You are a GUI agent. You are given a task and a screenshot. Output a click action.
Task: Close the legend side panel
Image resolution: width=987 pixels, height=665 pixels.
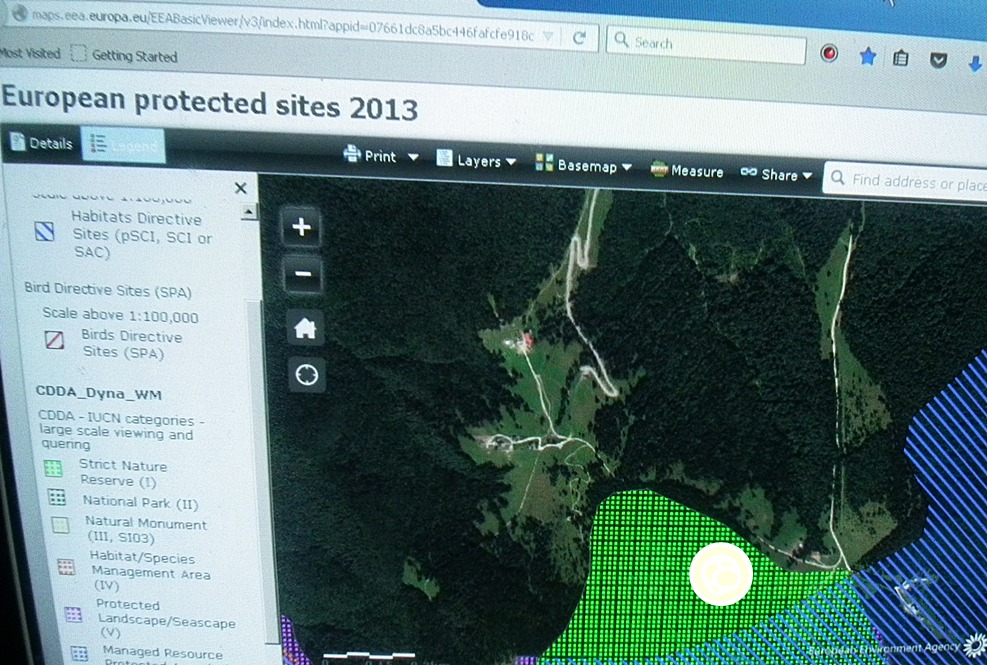pos(240,188)
